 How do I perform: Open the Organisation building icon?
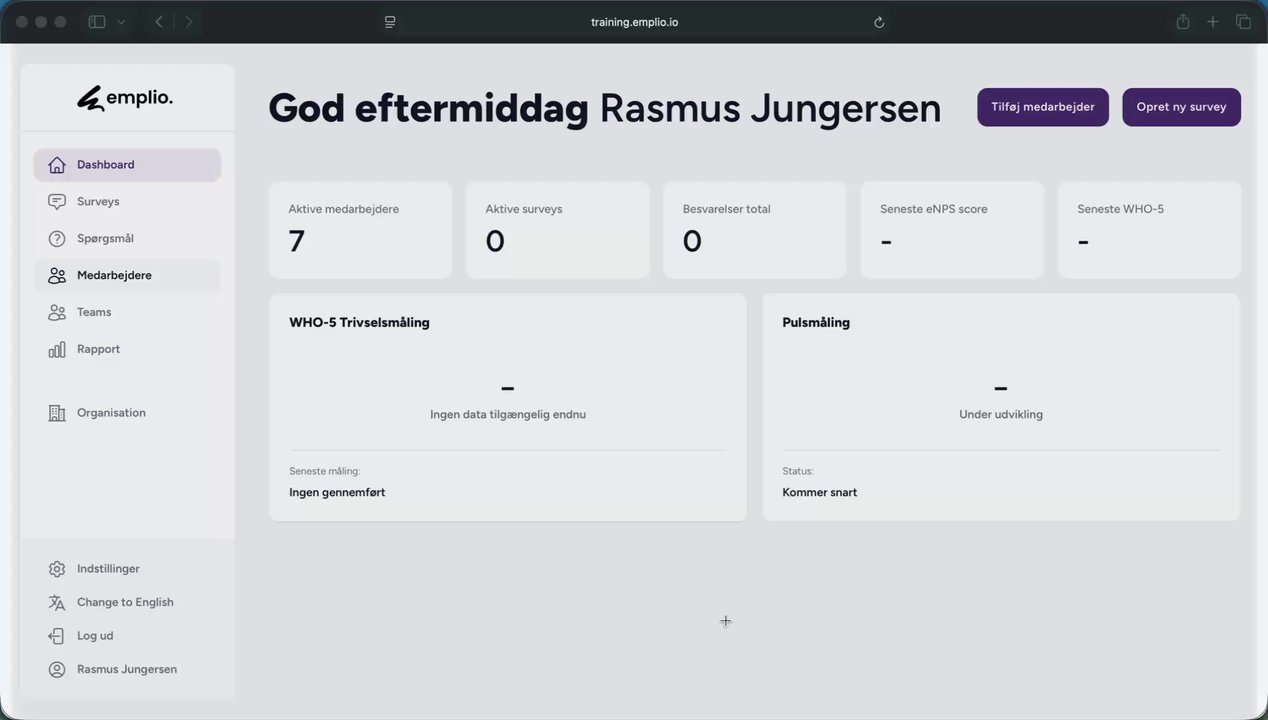coord(57,413)
